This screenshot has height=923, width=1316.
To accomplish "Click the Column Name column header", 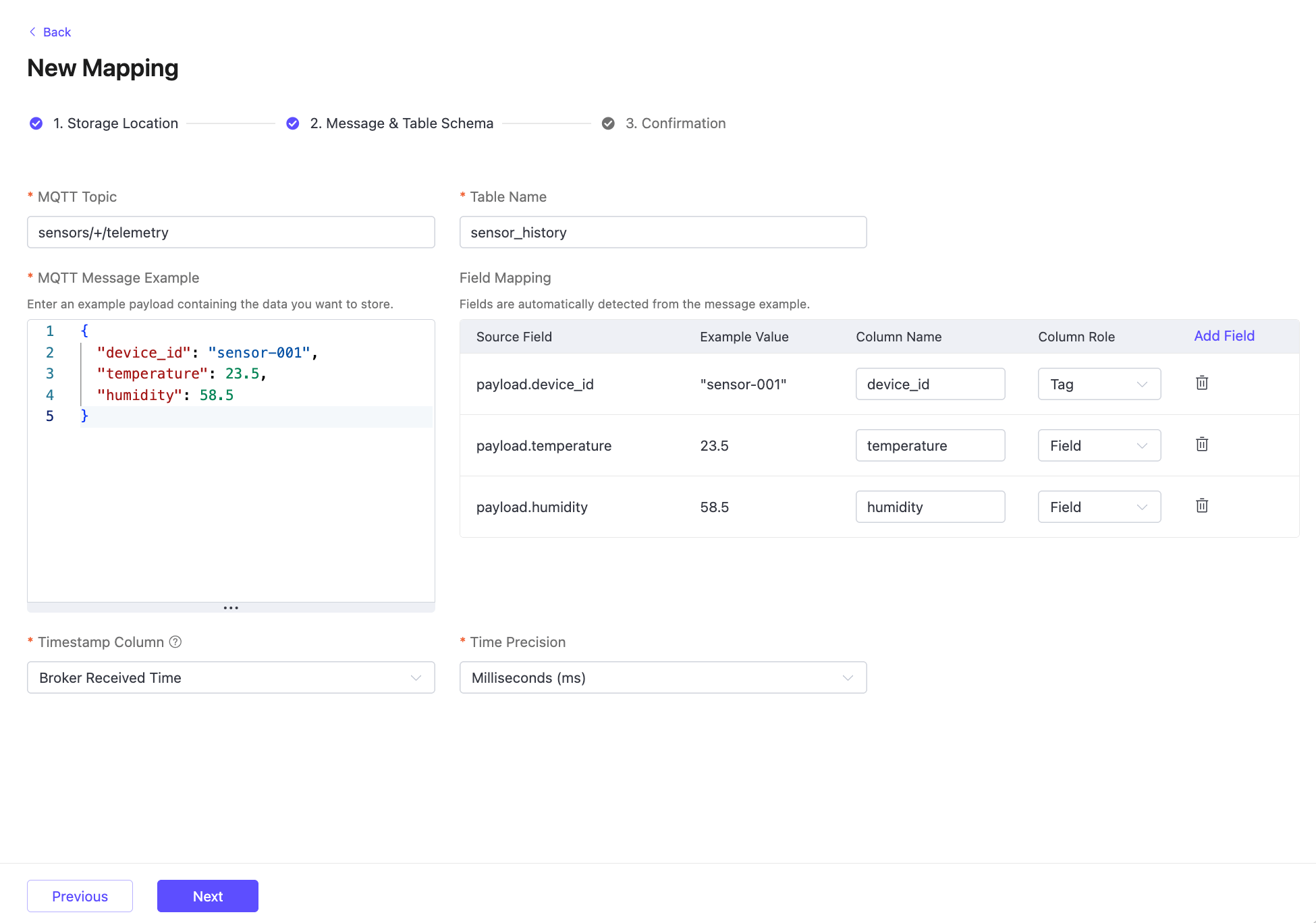I will 899,337.
